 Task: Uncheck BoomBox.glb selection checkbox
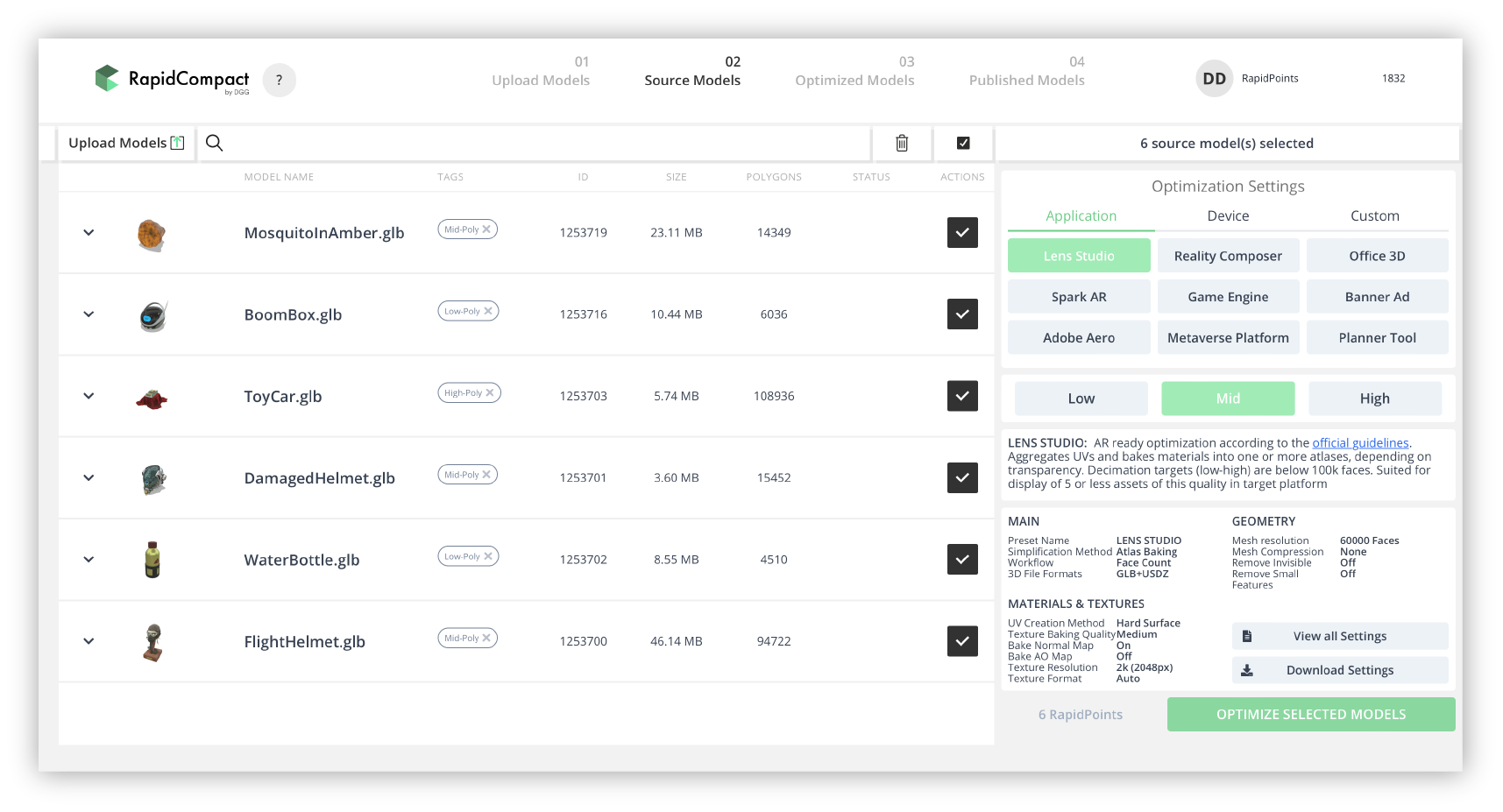[x=962, y=314]
